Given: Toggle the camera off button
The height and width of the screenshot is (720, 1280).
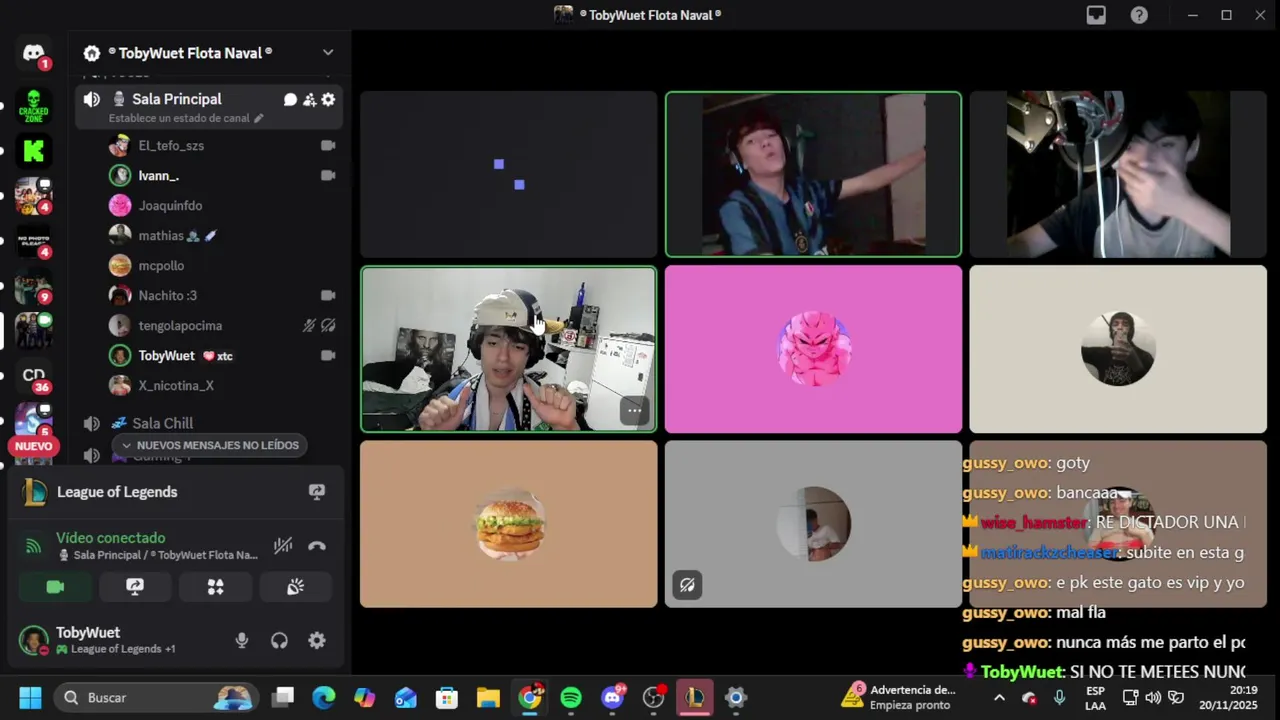Looking at the screenshot, I should pos(55,587).
